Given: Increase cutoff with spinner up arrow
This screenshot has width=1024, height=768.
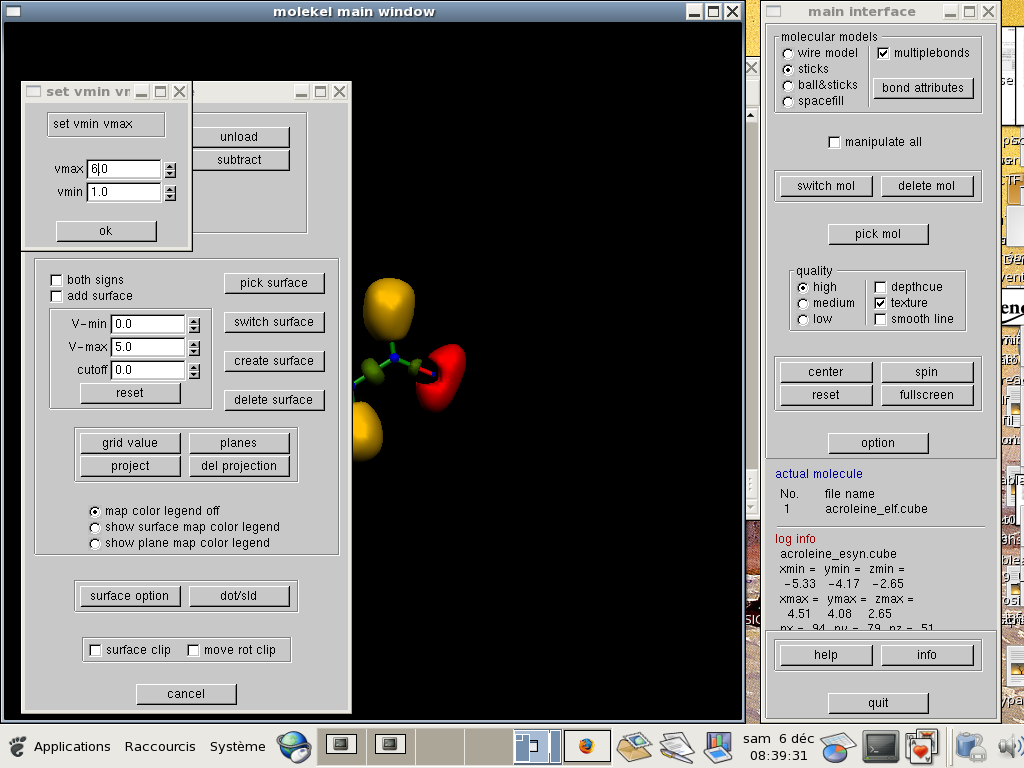Looking at the screenshot, I should click(x=194, y=368).
